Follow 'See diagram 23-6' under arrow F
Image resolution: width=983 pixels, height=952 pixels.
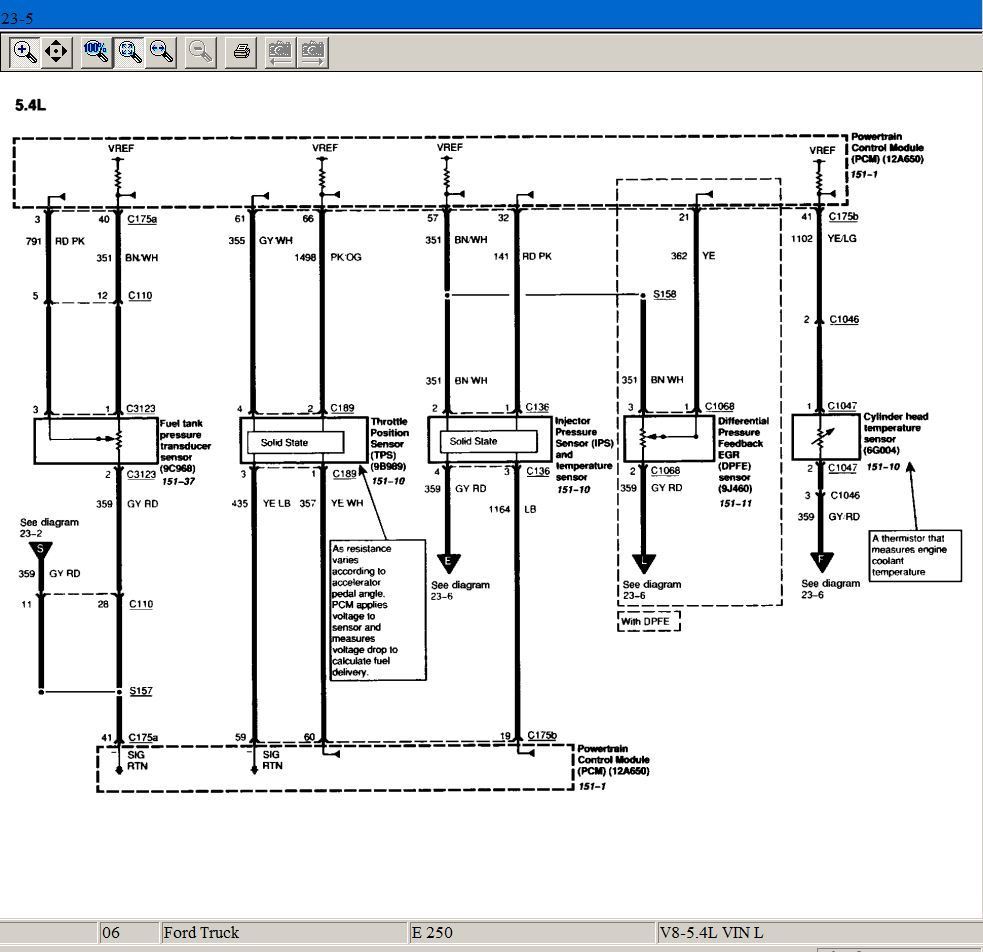830,589
